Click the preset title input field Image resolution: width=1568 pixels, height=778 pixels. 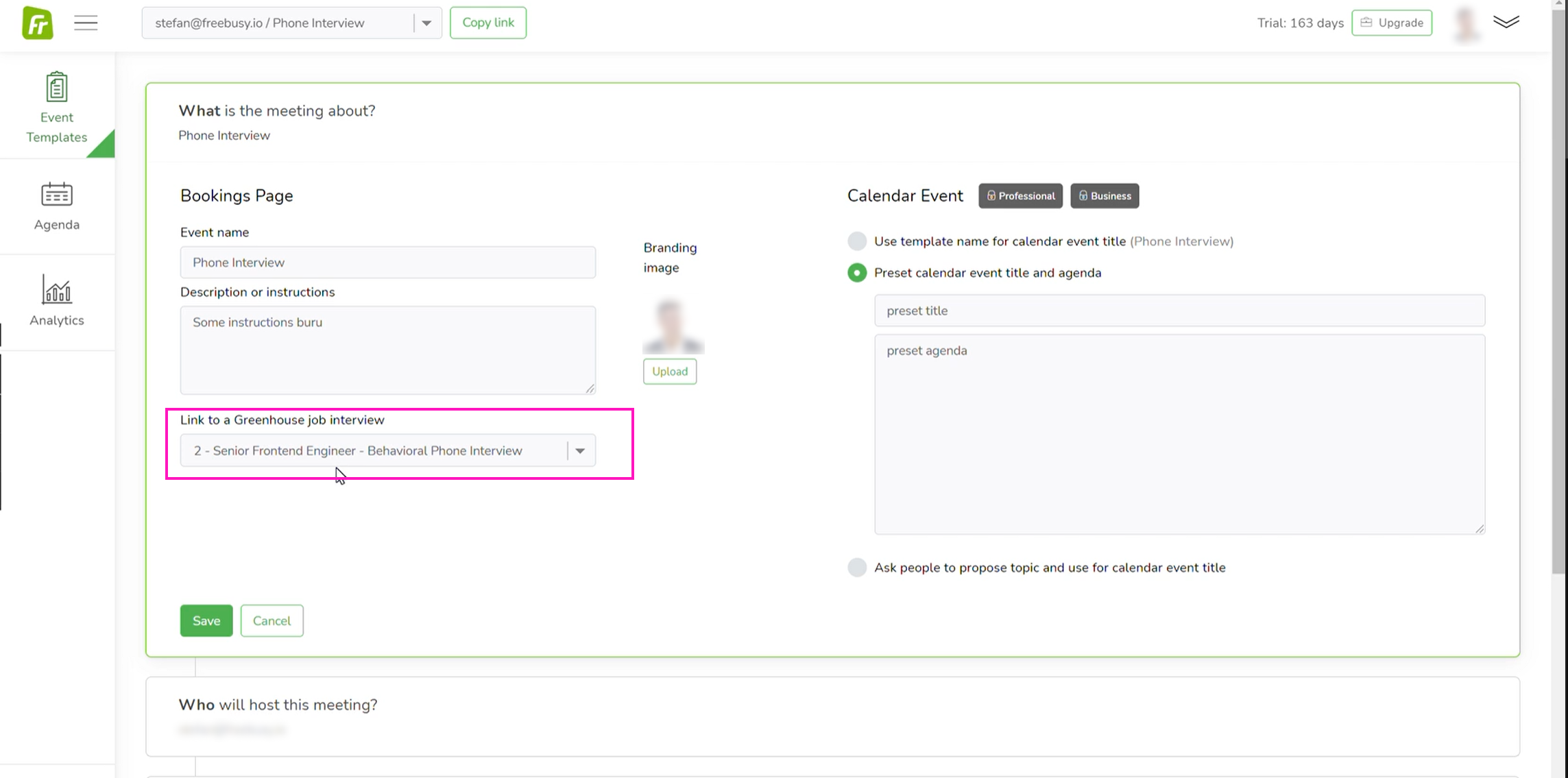(1179, 311)
